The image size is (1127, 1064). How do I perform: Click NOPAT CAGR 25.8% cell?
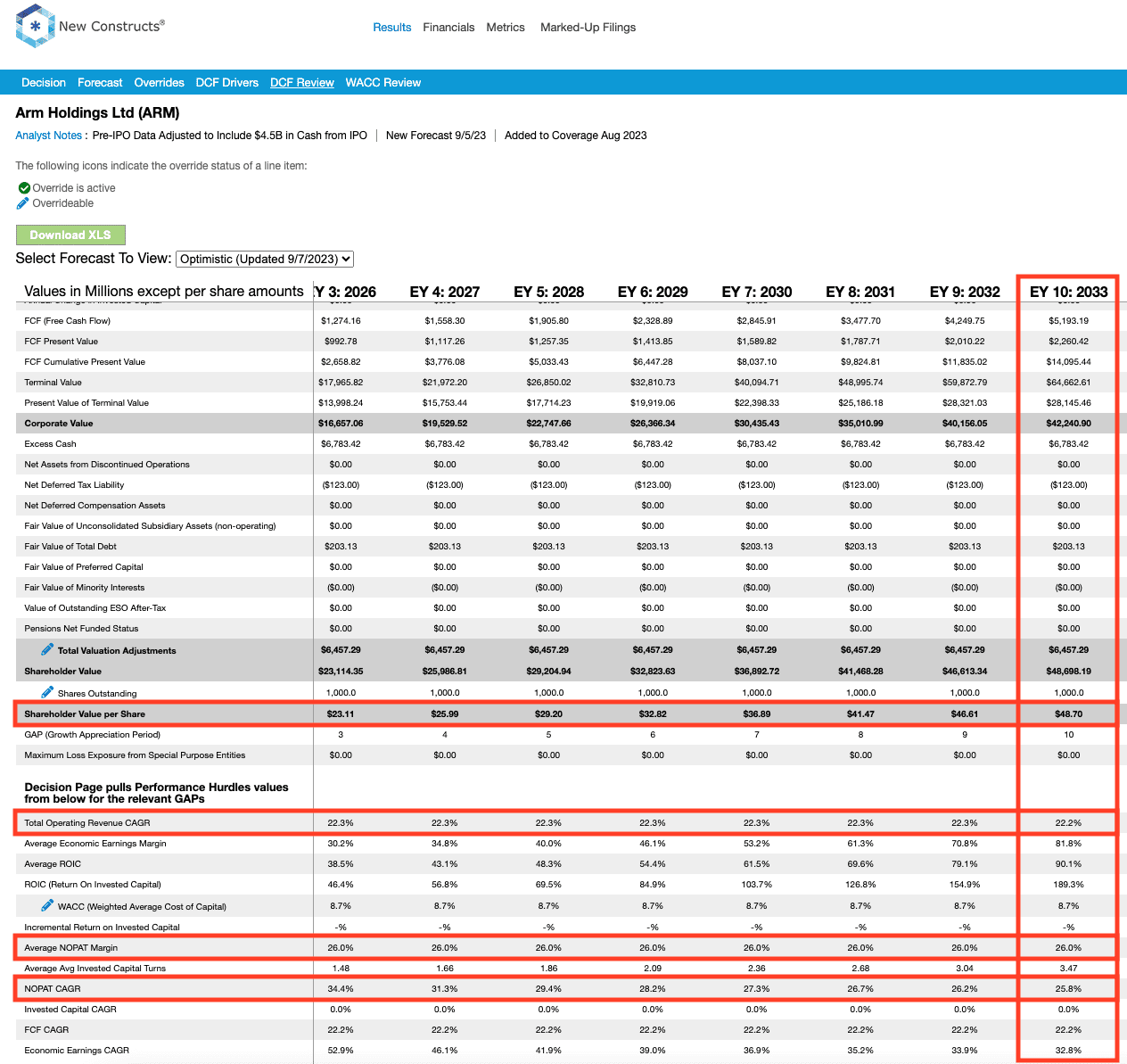pos(1069,988)
